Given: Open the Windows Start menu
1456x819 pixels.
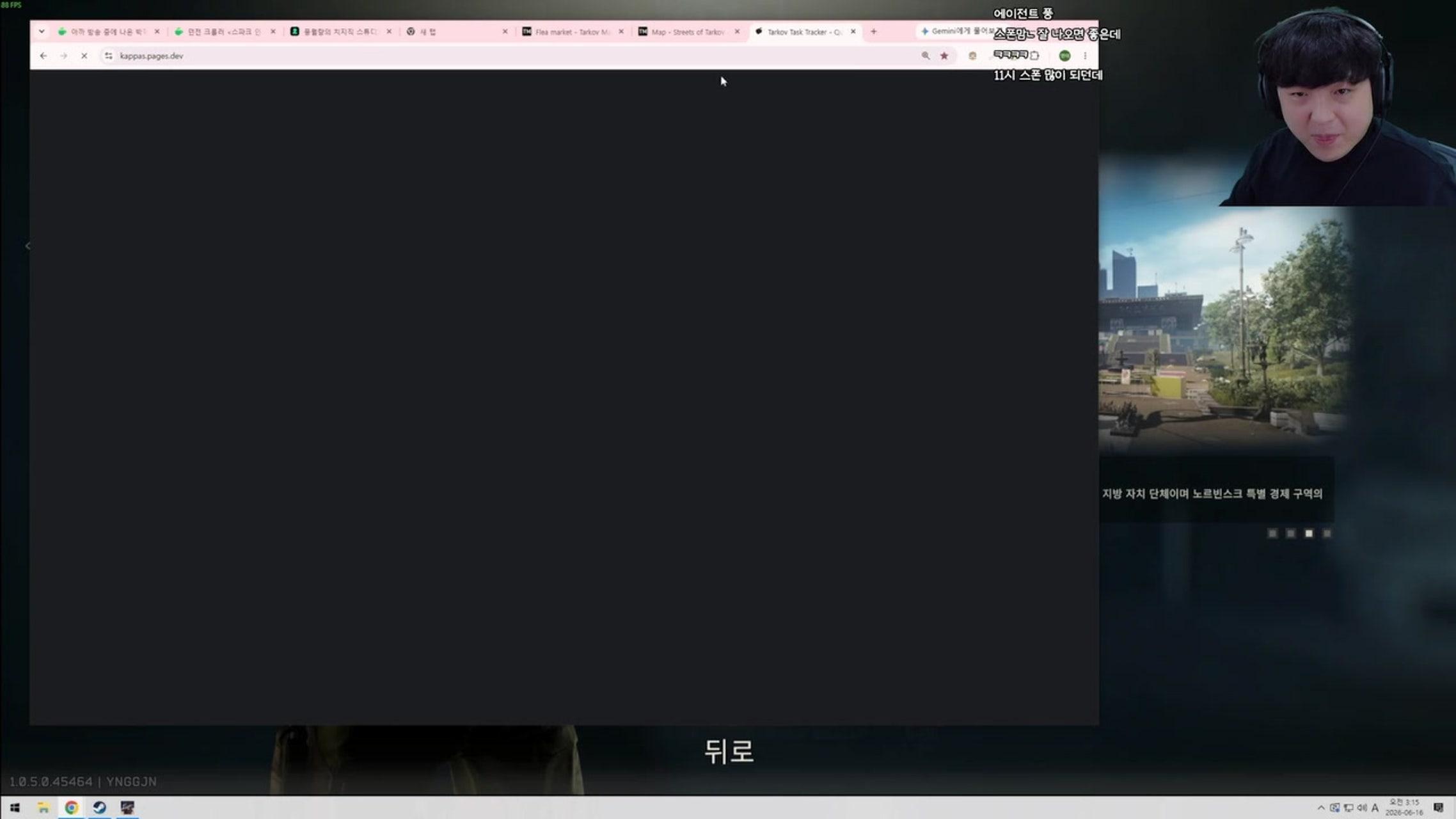Looking at the screenshot, I should tap(15, 807).
